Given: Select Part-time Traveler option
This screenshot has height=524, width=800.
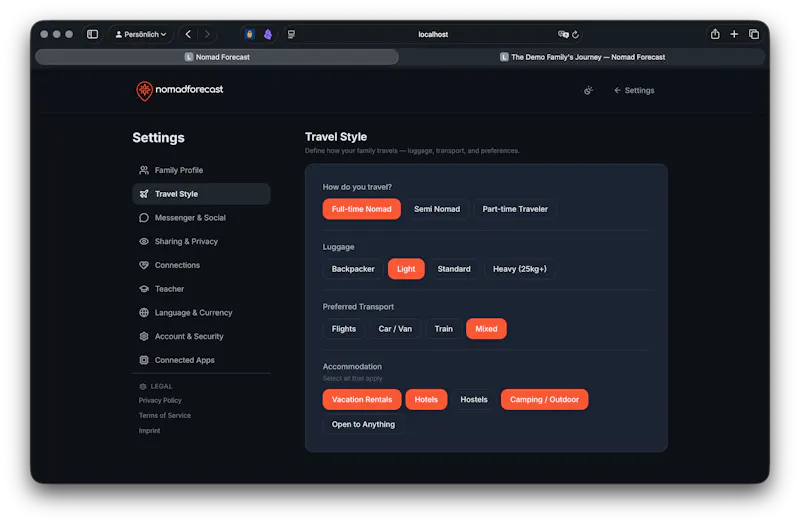Looking at the screenshot, I should tap(515, 209).
